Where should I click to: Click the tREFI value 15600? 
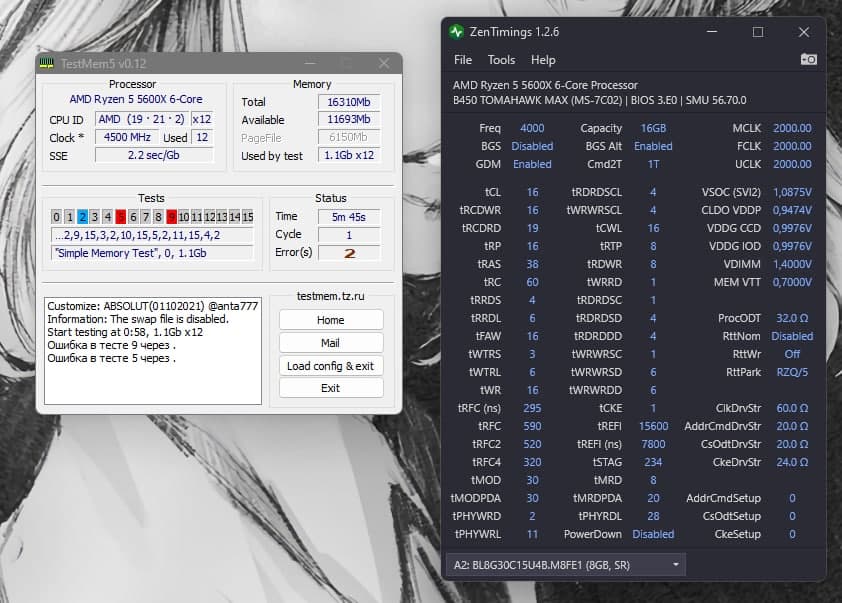tap(653, 426)
